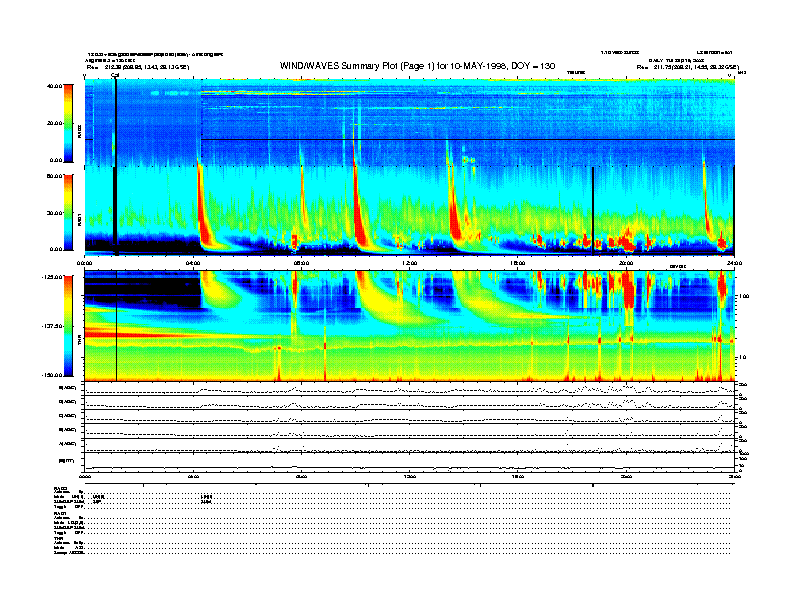Image resolution: width=792 pixels, height=612 pixels.
Task: Click the Cal marker label above RAD2 panel
Action: pos(115,75)
